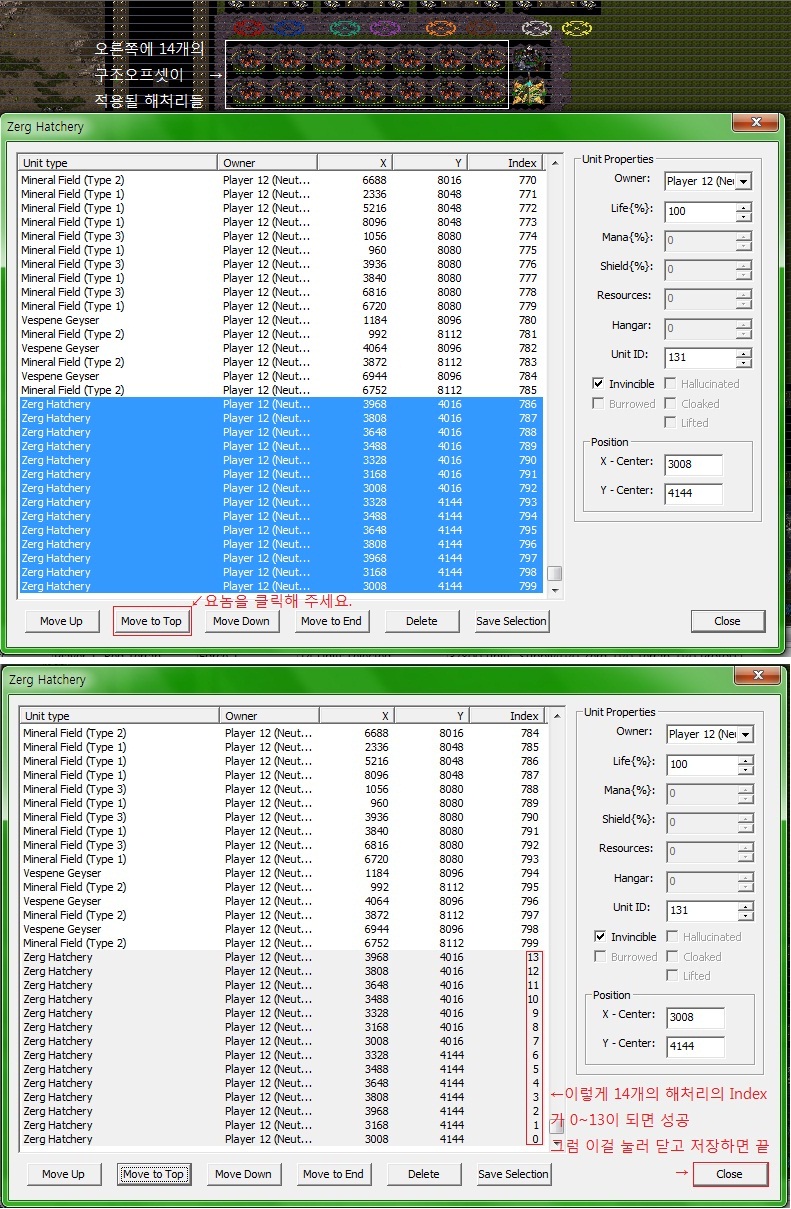Click X - Center field in upper dialog
The image size is (791, 1209).
(x=693, y=464)
